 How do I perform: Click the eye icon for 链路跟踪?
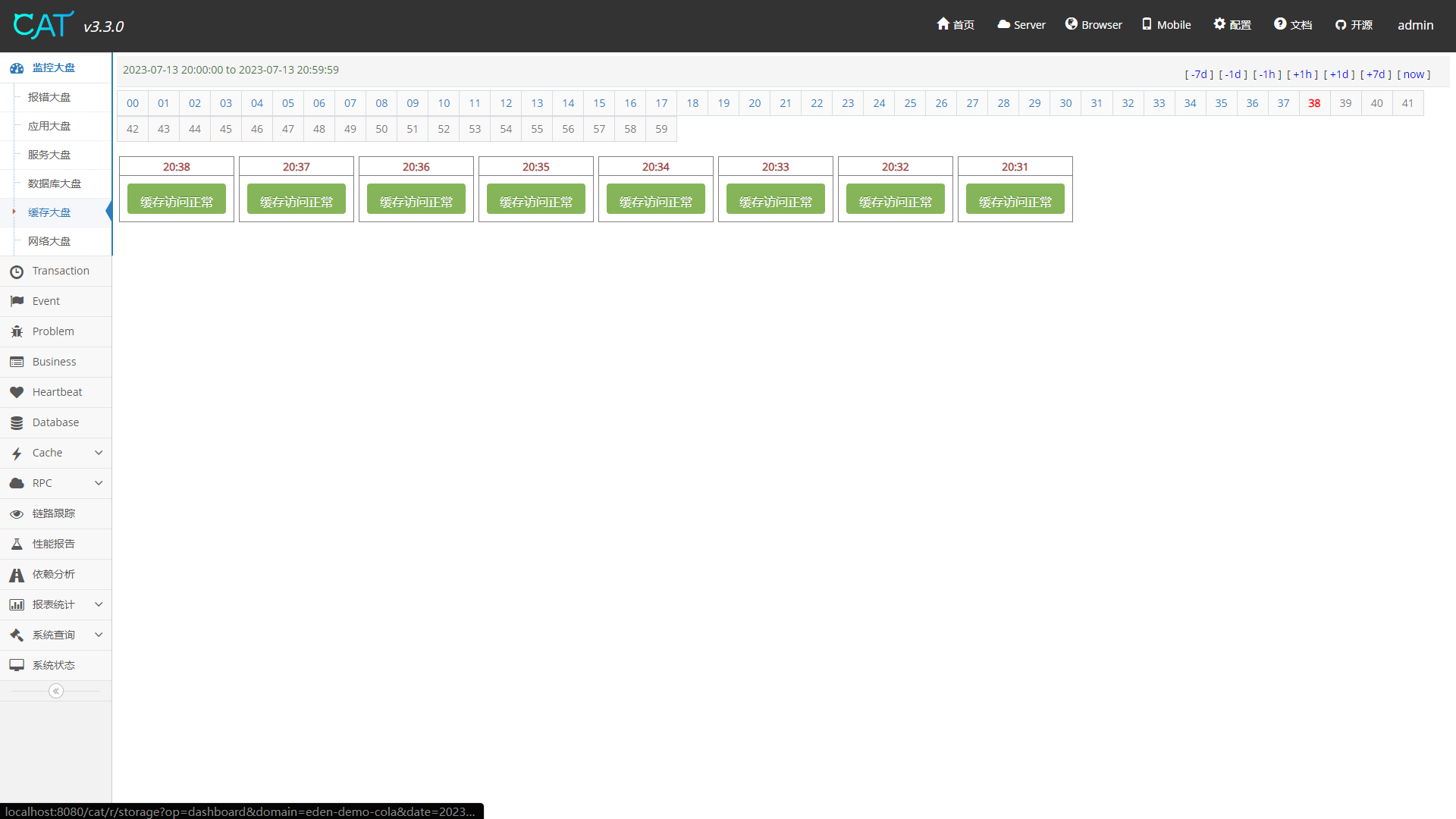tap(17, 514)
